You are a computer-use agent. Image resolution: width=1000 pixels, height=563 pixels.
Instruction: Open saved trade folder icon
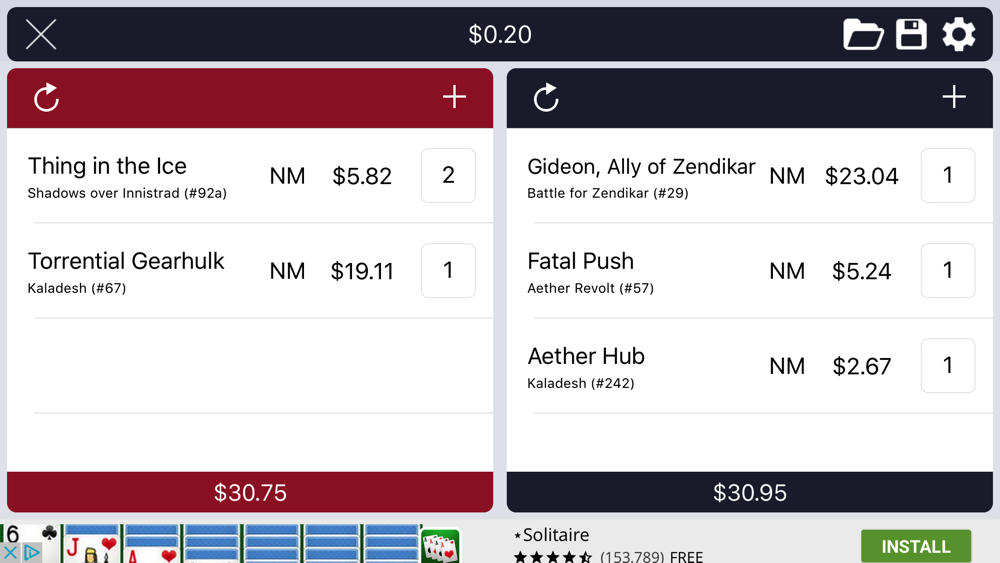click(x=863, y=34)
